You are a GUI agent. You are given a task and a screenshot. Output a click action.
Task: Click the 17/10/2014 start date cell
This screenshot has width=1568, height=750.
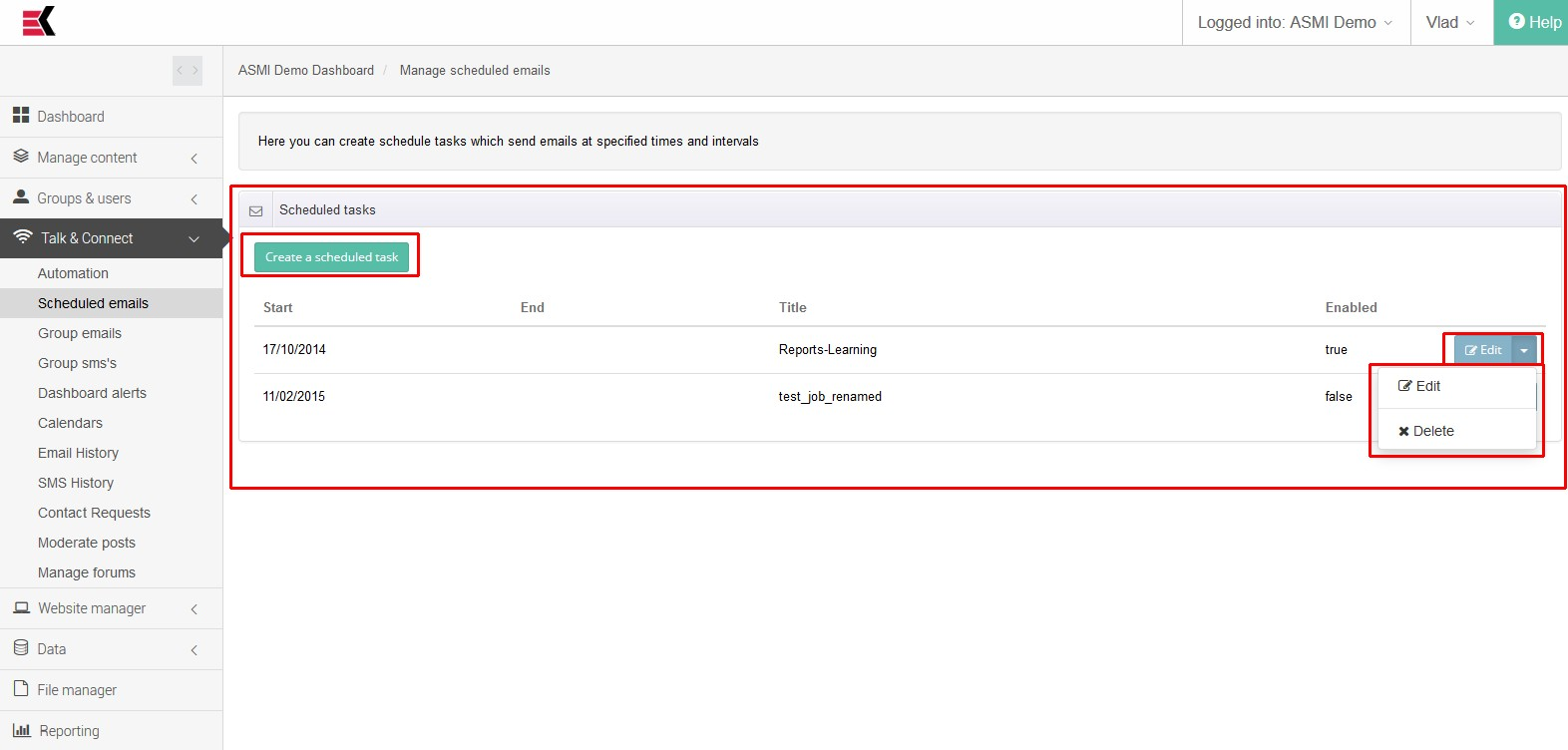click(x=294, y=349)
